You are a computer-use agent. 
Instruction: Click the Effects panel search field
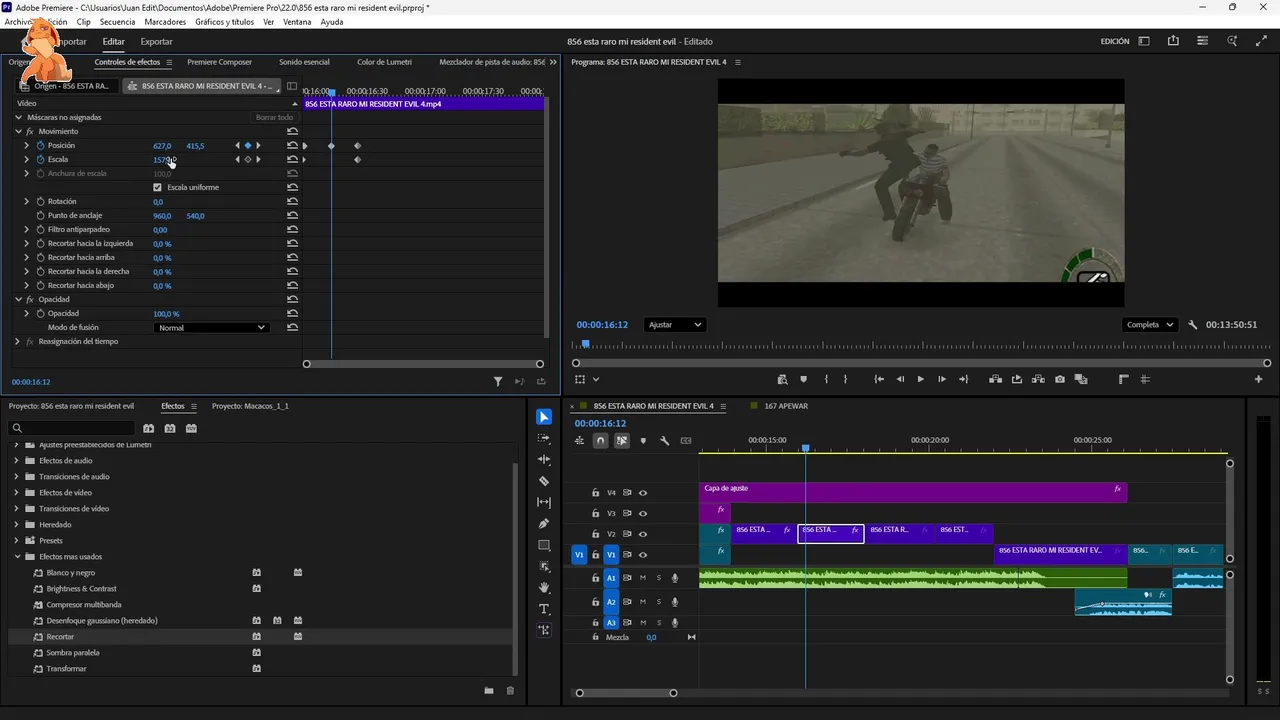click(x=72, y=428)
